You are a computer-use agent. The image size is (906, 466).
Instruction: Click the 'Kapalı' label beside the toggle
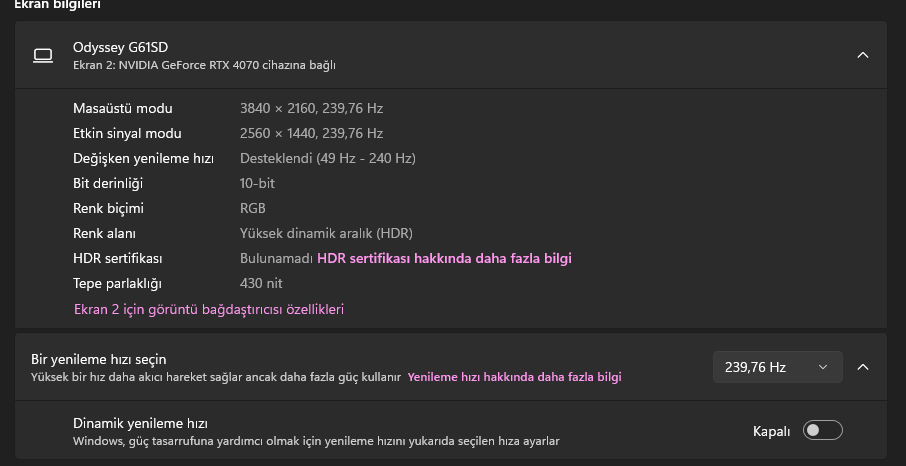coord(771,431)
